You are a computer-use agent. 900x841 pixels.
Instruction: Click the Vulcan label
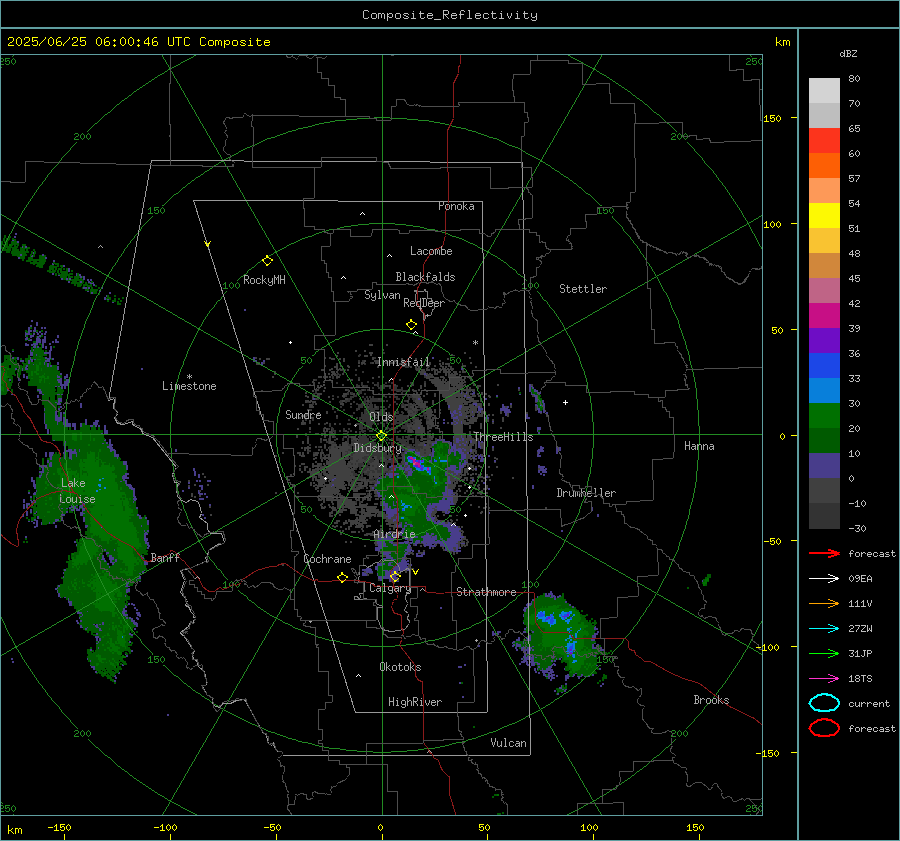[x=508, y=743]
